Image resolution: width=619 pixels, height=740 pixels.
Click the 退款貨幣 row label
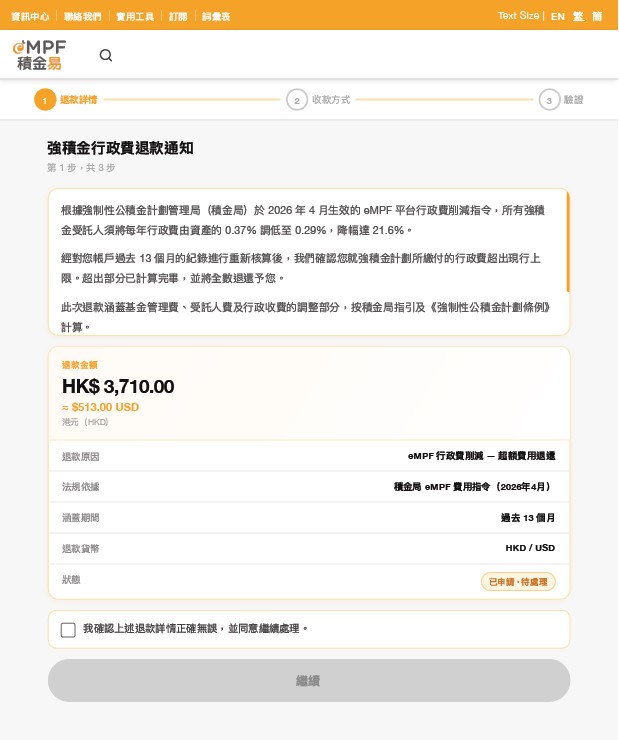pyautogui.click(x=81, y=548)
